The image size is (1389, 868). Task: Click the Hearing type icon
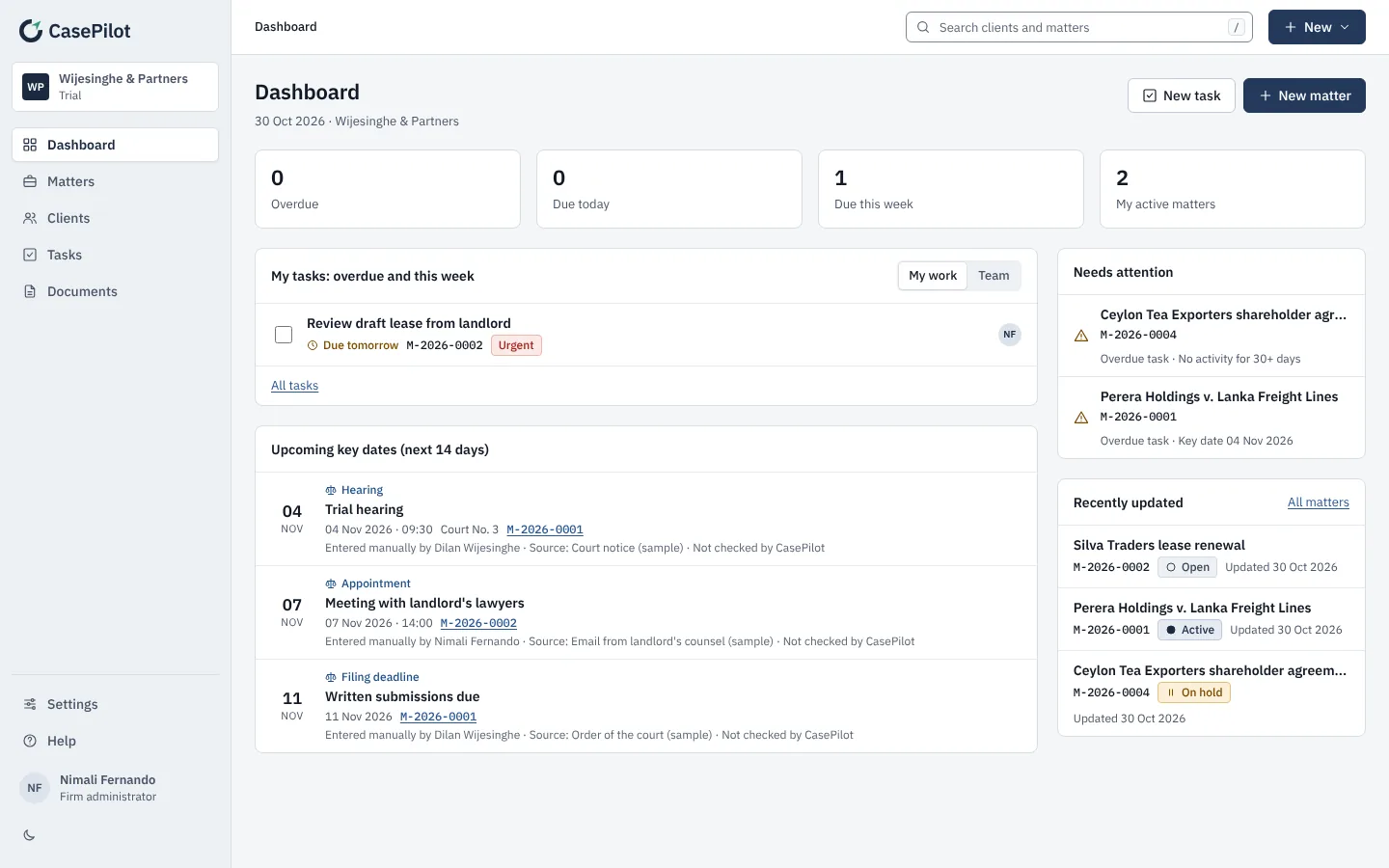click(331, 490)
